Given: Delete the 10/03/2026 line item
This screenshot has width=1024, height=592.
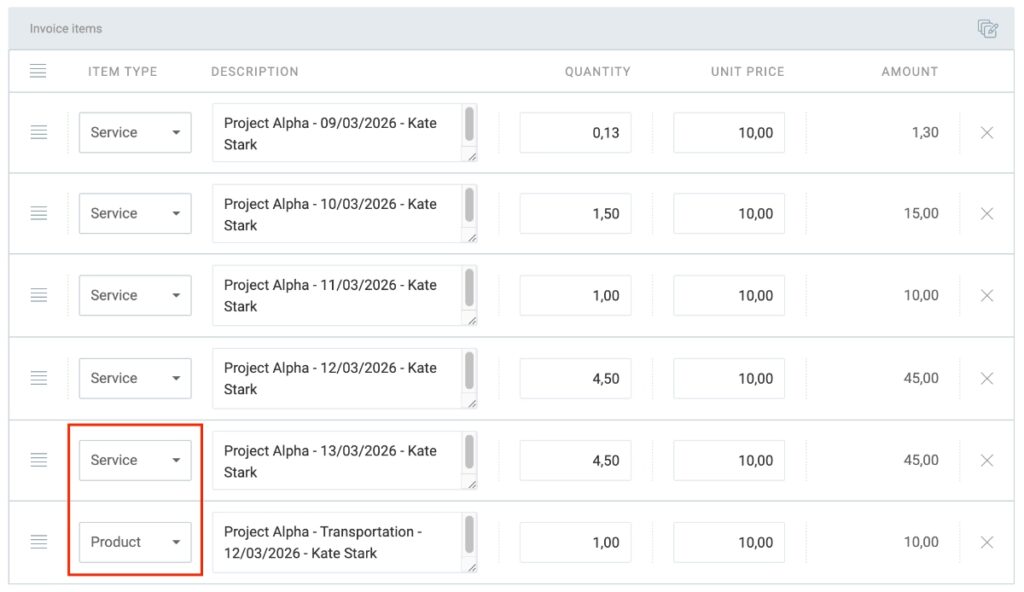Looking at the screenshot, I should [987, 214].
